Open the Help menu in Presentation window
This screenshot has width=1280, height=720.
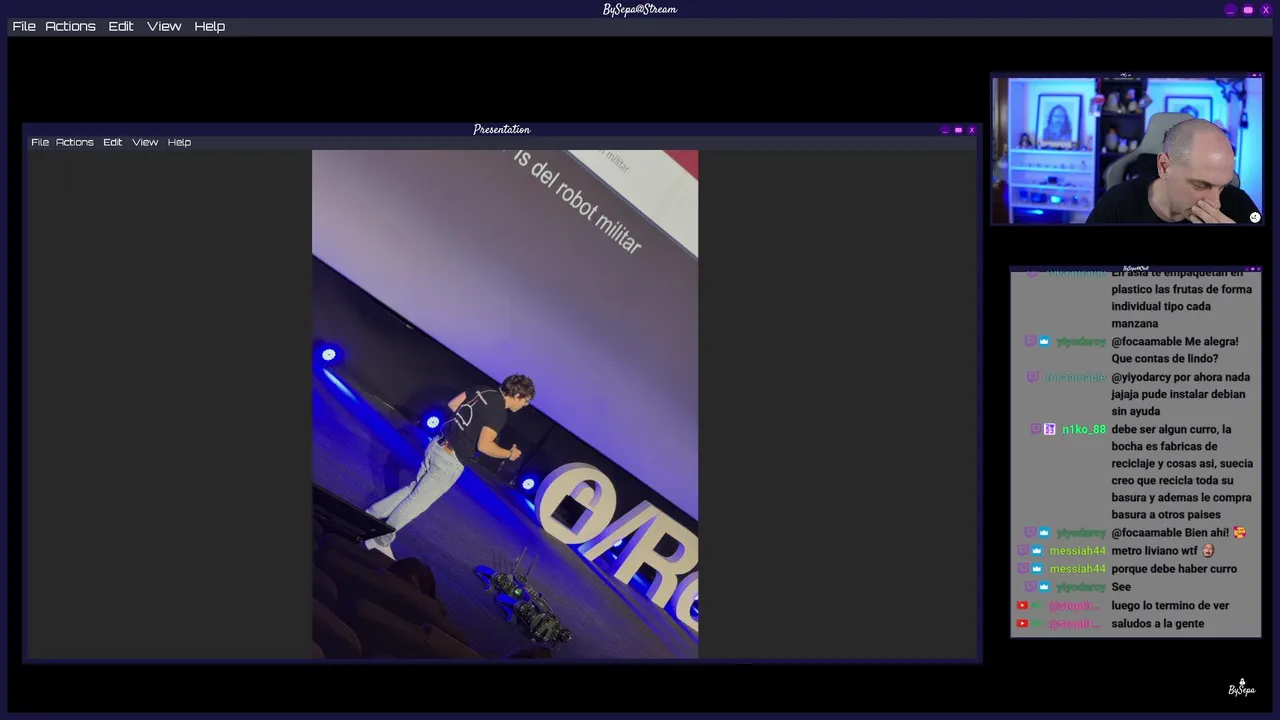point(179,142)
